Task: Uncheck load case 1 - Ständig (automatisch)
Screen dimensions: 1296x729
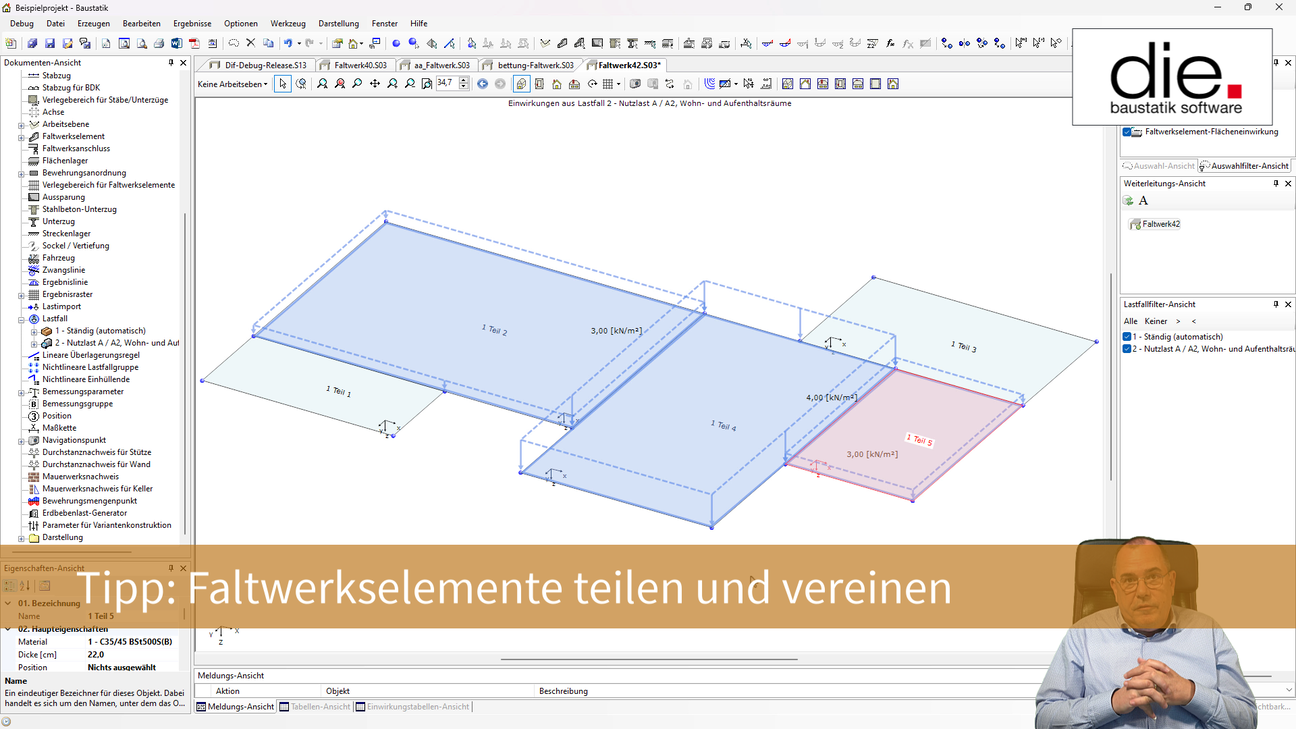Action: click(x=1128, y=337)
